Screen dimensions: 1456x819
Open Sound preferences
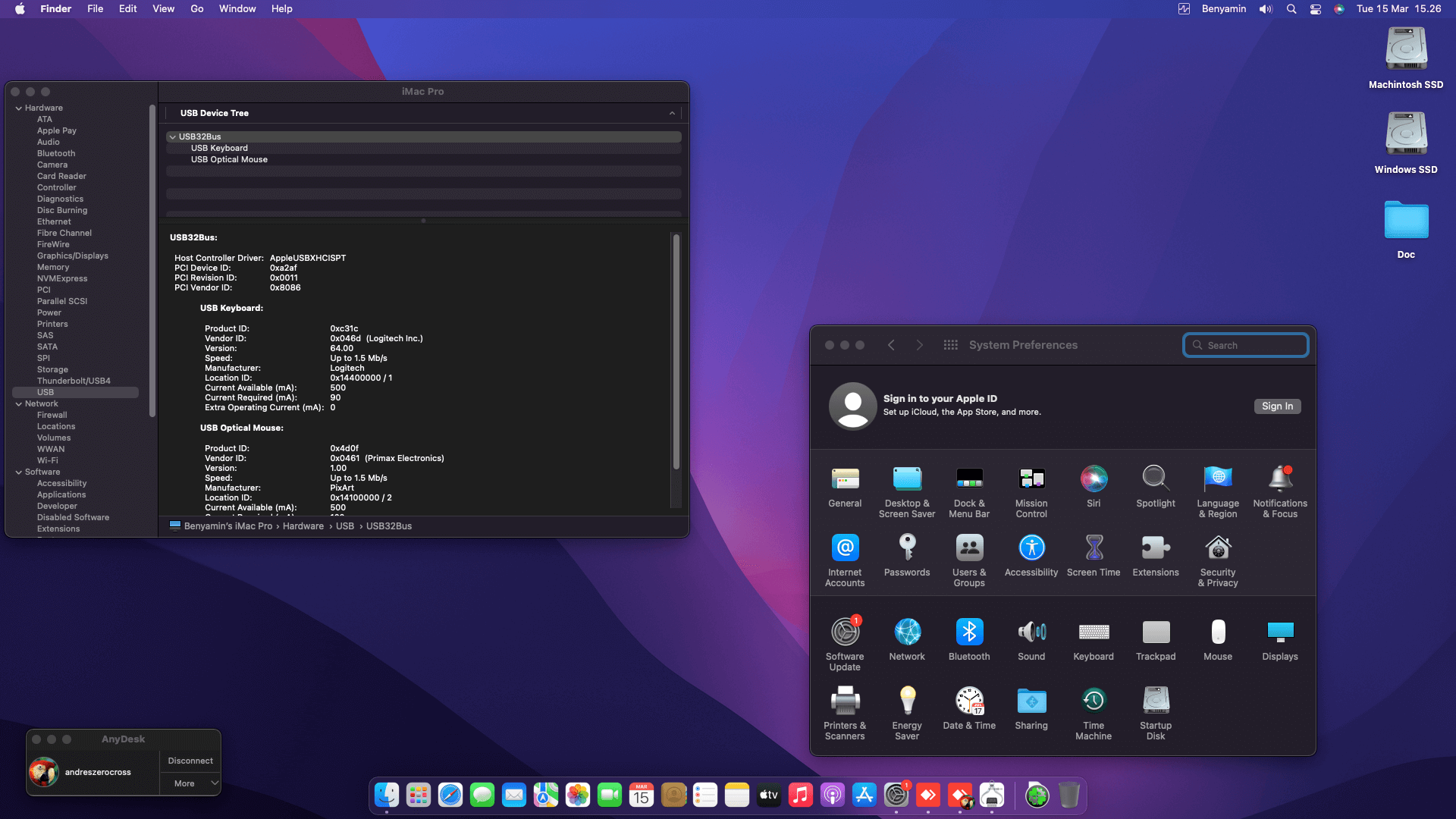(x=1031, y=640)
